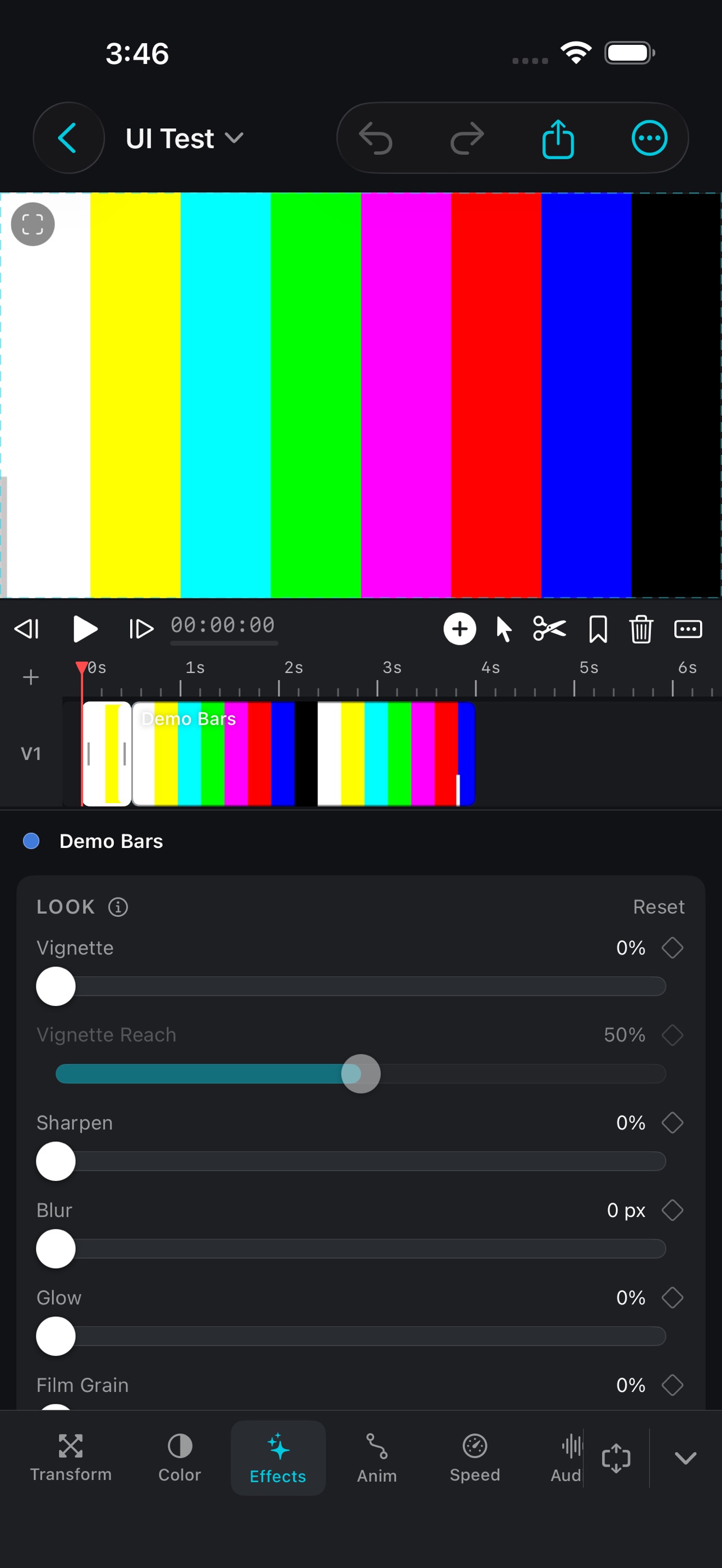722x1568 pixels.
Task: Open the UI Test project dropdown
Action: pos(185,138)
